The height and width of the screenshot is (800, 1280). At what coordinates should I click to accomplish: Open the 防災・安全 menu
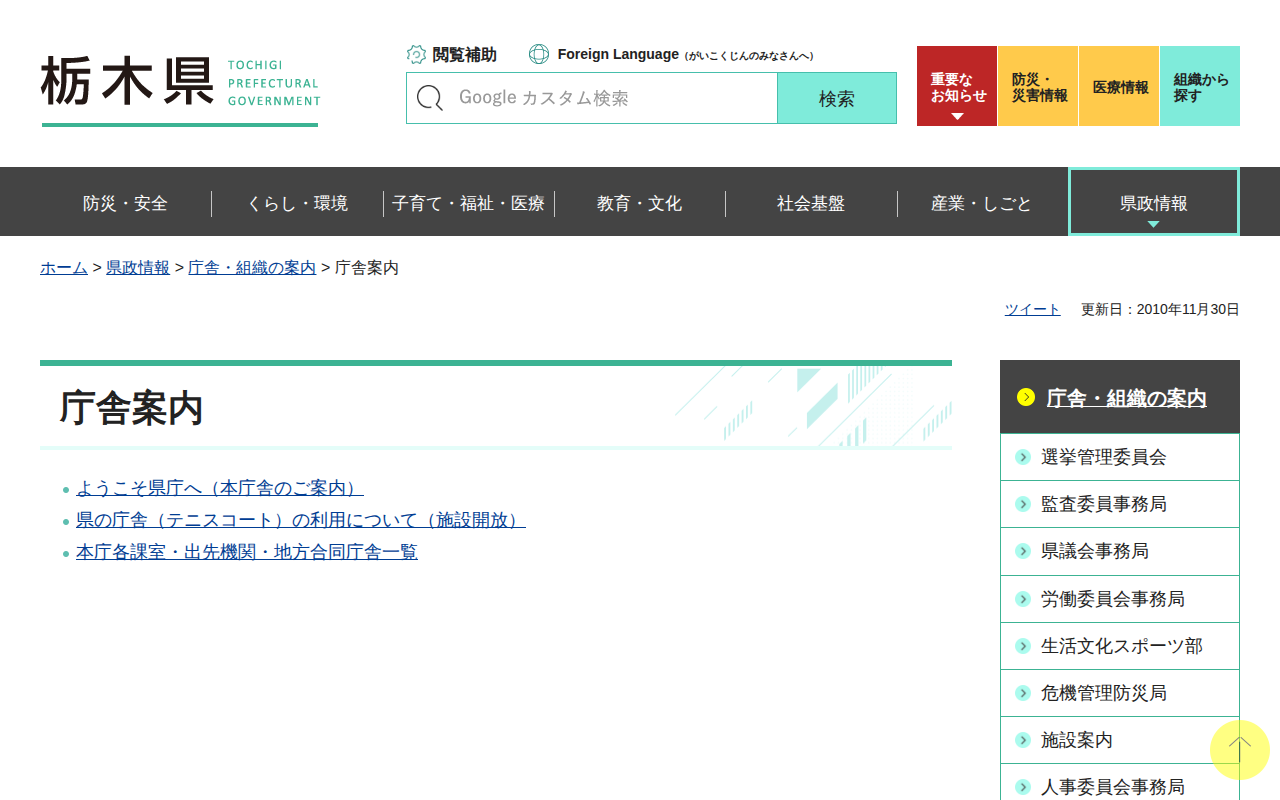pos(125,203)
